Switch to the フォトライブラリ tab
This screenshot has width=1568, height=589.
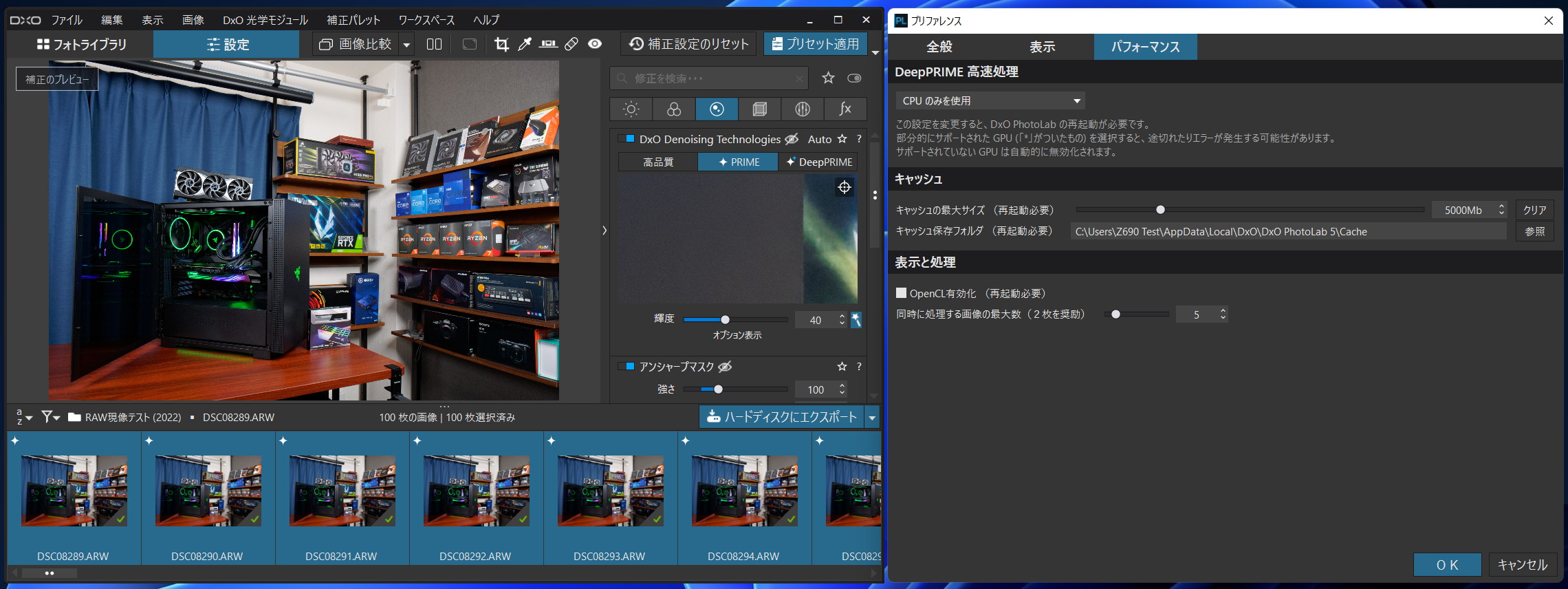pyautogui.click(x=81, y=45)
